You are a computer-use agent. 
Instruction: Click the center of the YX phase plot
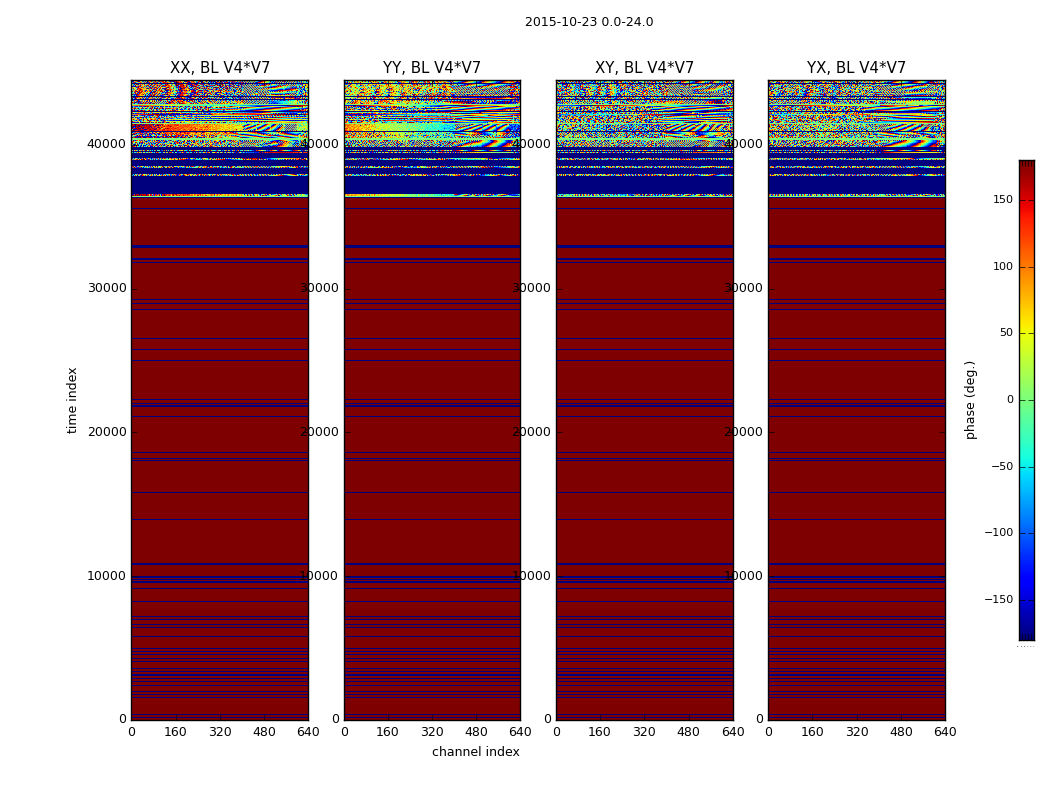(856, 400)
